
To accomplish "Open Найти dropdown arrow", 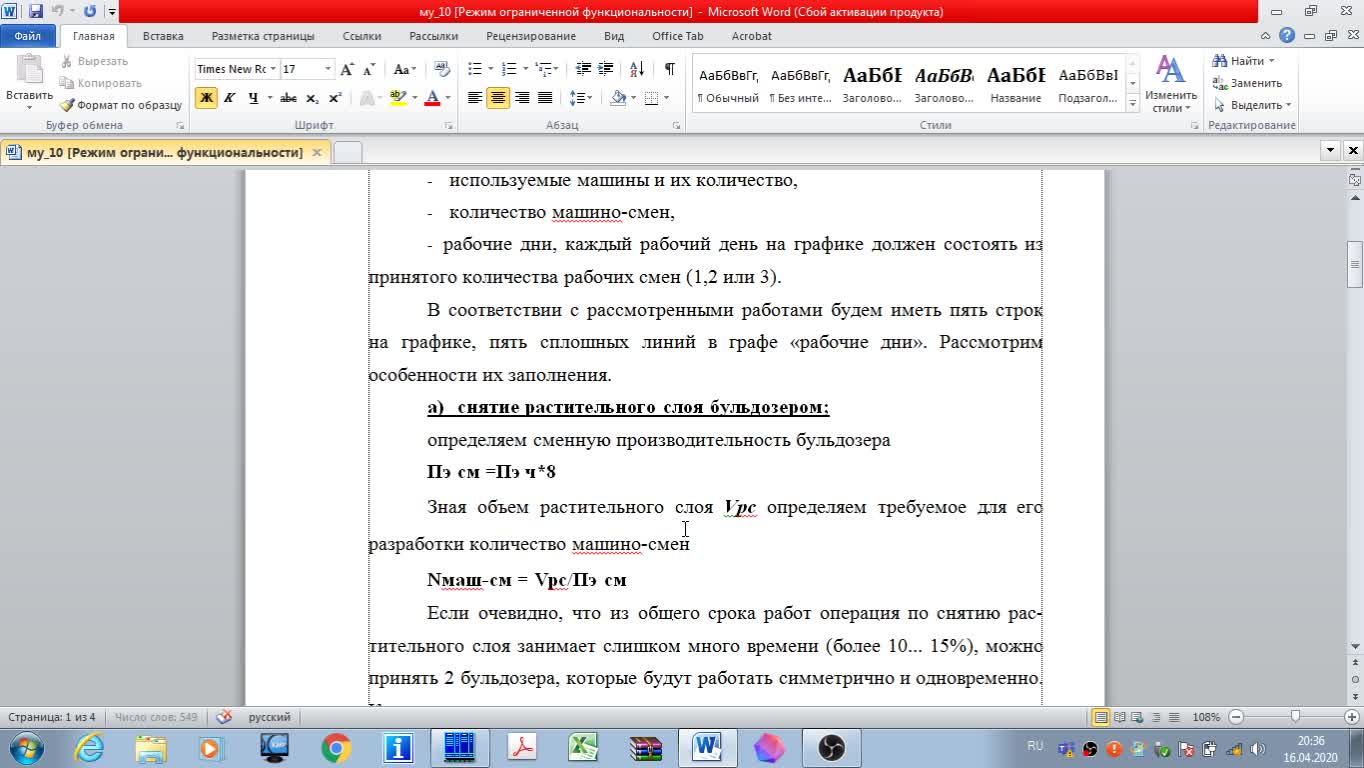I will [1271, 61].
